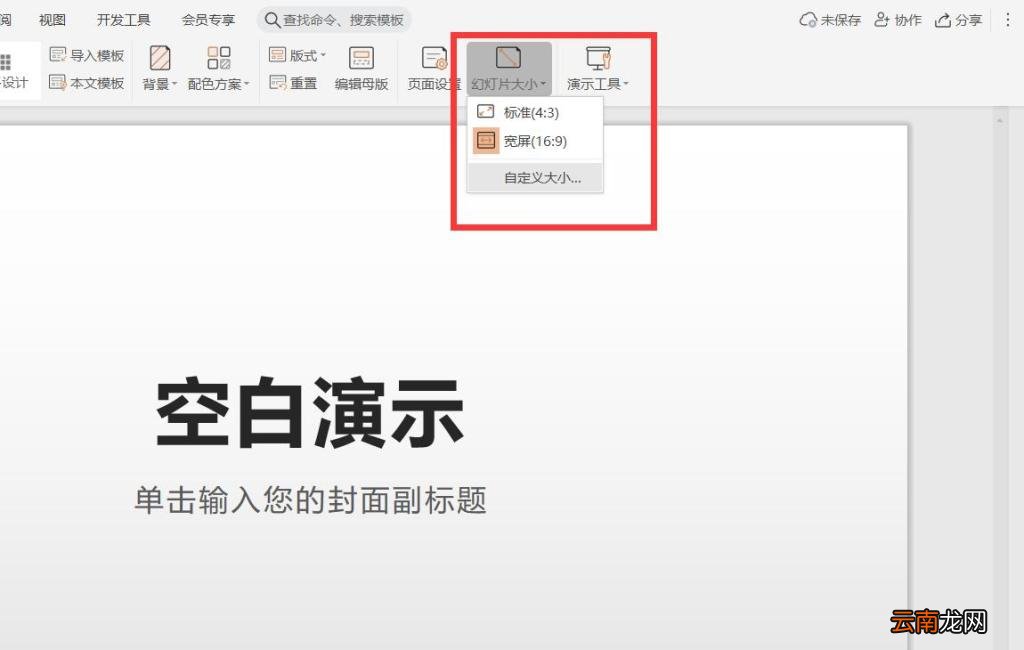Expand the 配色方案 color scheme dropdown
1024x650 pixels.
coord(219,84)
